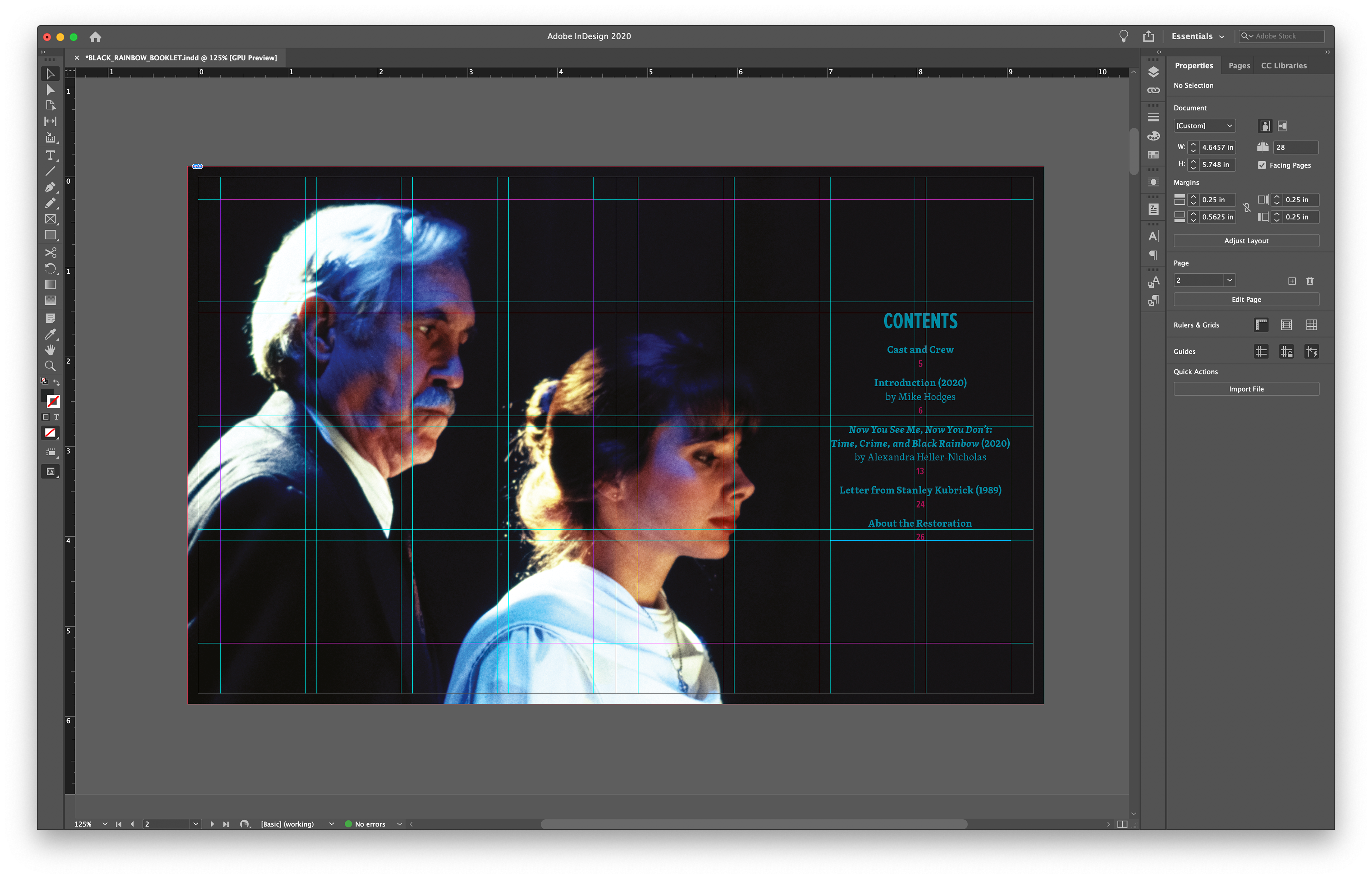The height and width of the screenshot is (879, 1372).
Task: Select the Rectangle Frame tool
Action: click(x=50, y=219)
